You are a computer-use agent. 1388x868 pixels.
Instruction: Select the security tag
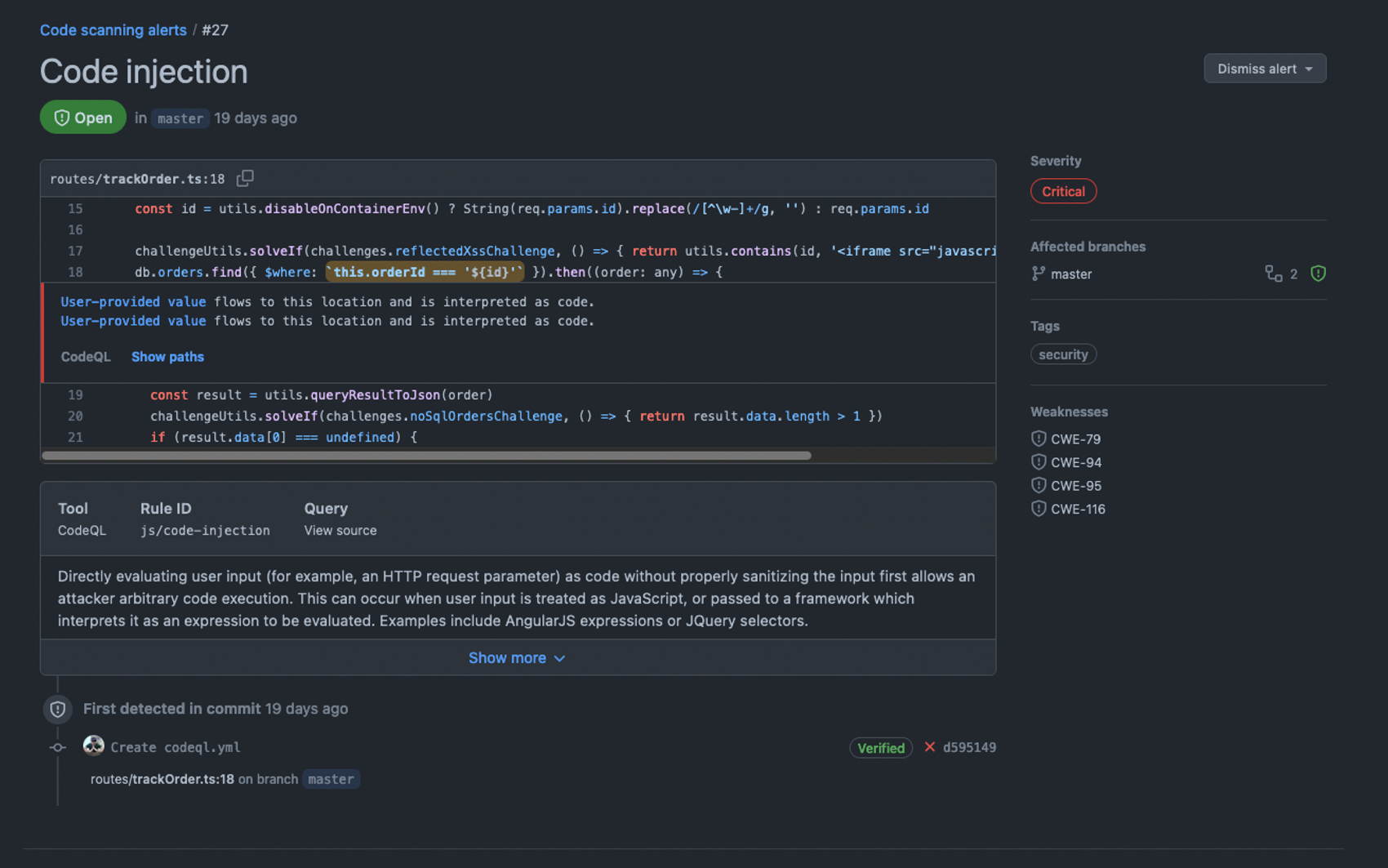pos(1063,354)
